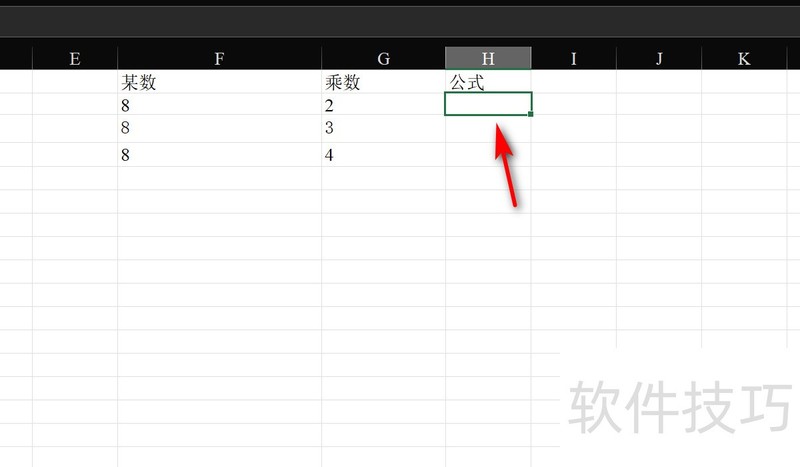The width and height of the screenshot is (800, 467).
Task: Click column K header
Action: (744, 58)
